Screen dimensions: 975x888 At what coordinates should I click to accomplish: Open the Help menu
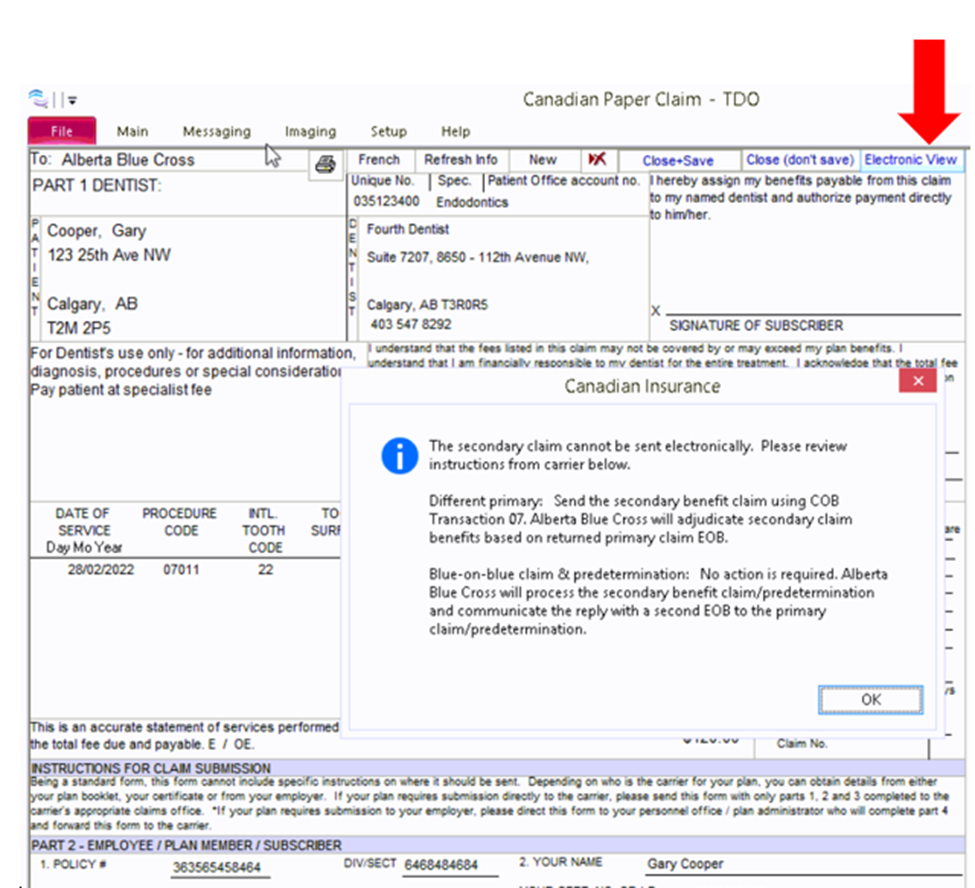pos(455,131)
